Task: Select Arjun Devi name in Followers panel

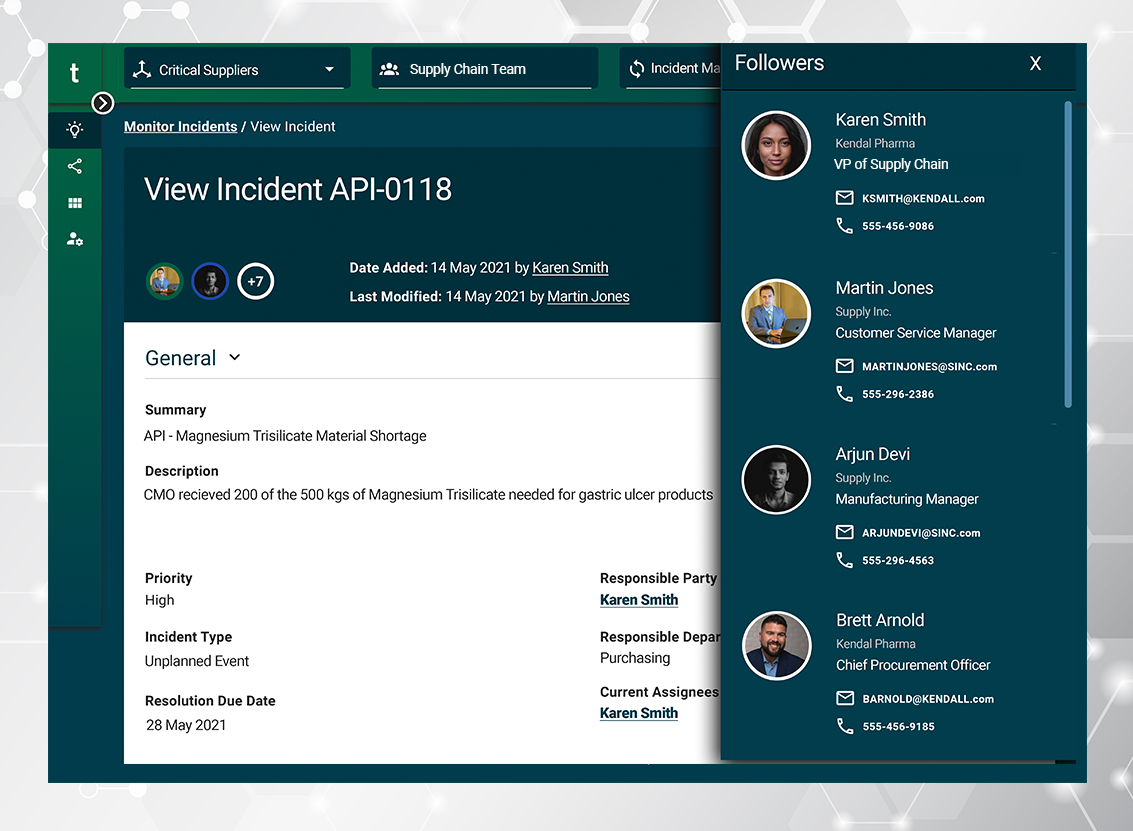Action: (x=872, y=455)
